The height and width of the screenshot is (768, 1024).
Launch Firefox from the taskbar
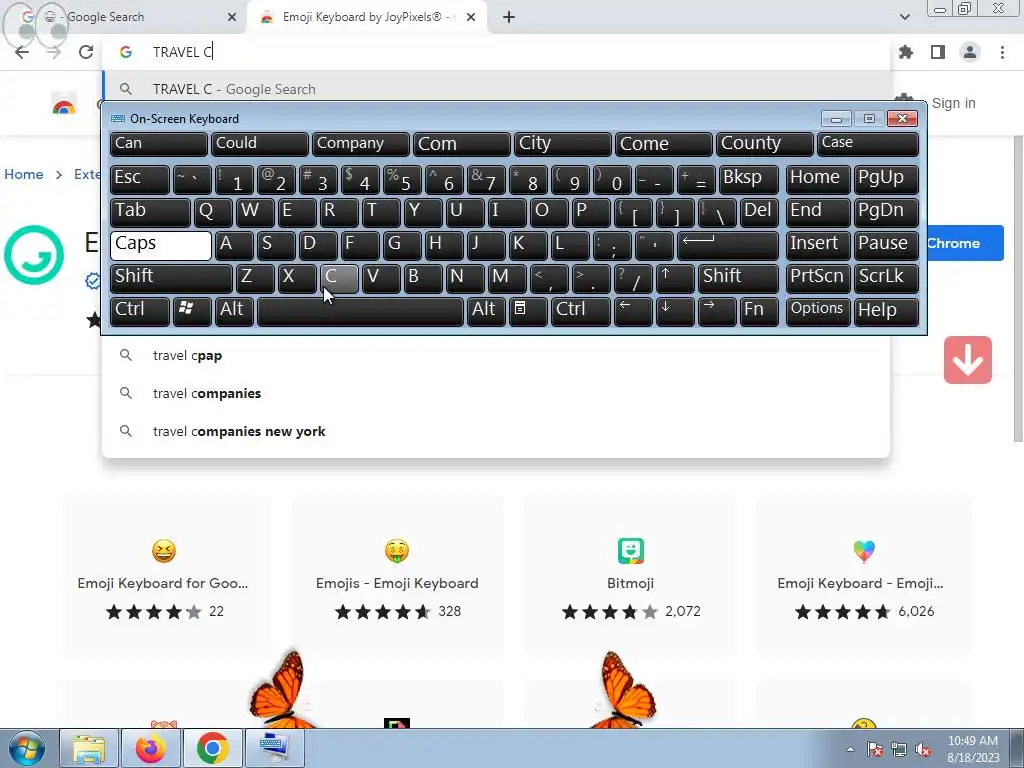coord(151,748)
